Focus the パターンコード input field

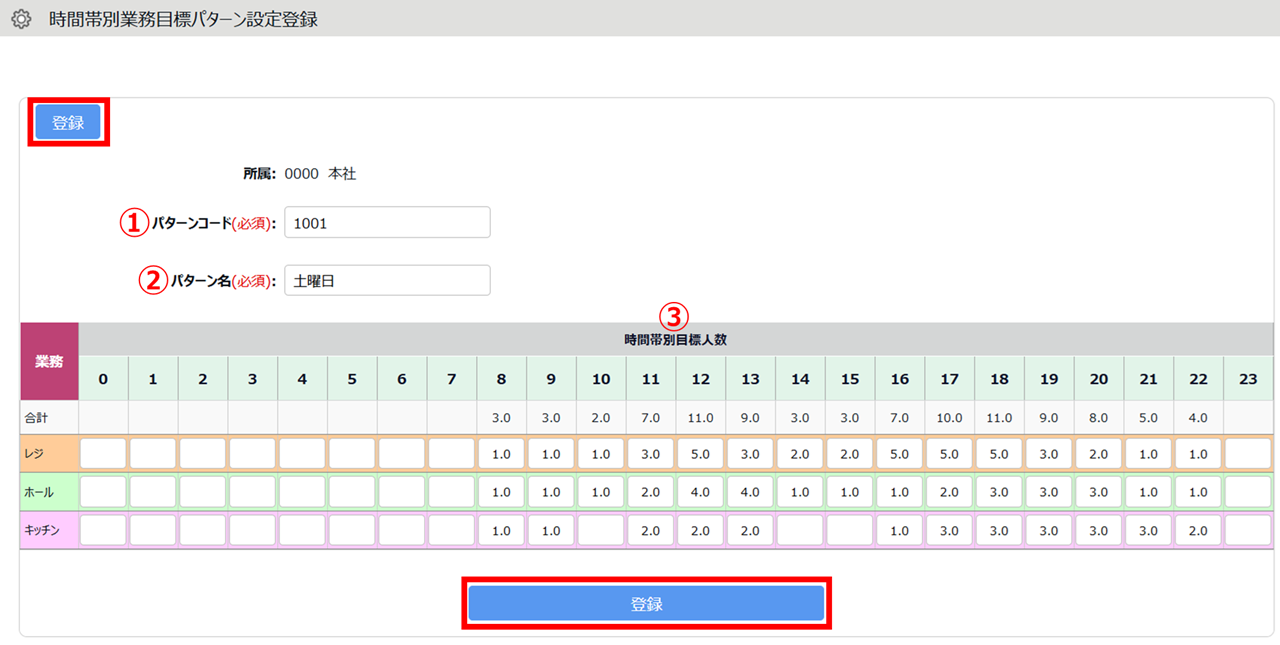tap(387, 223)
